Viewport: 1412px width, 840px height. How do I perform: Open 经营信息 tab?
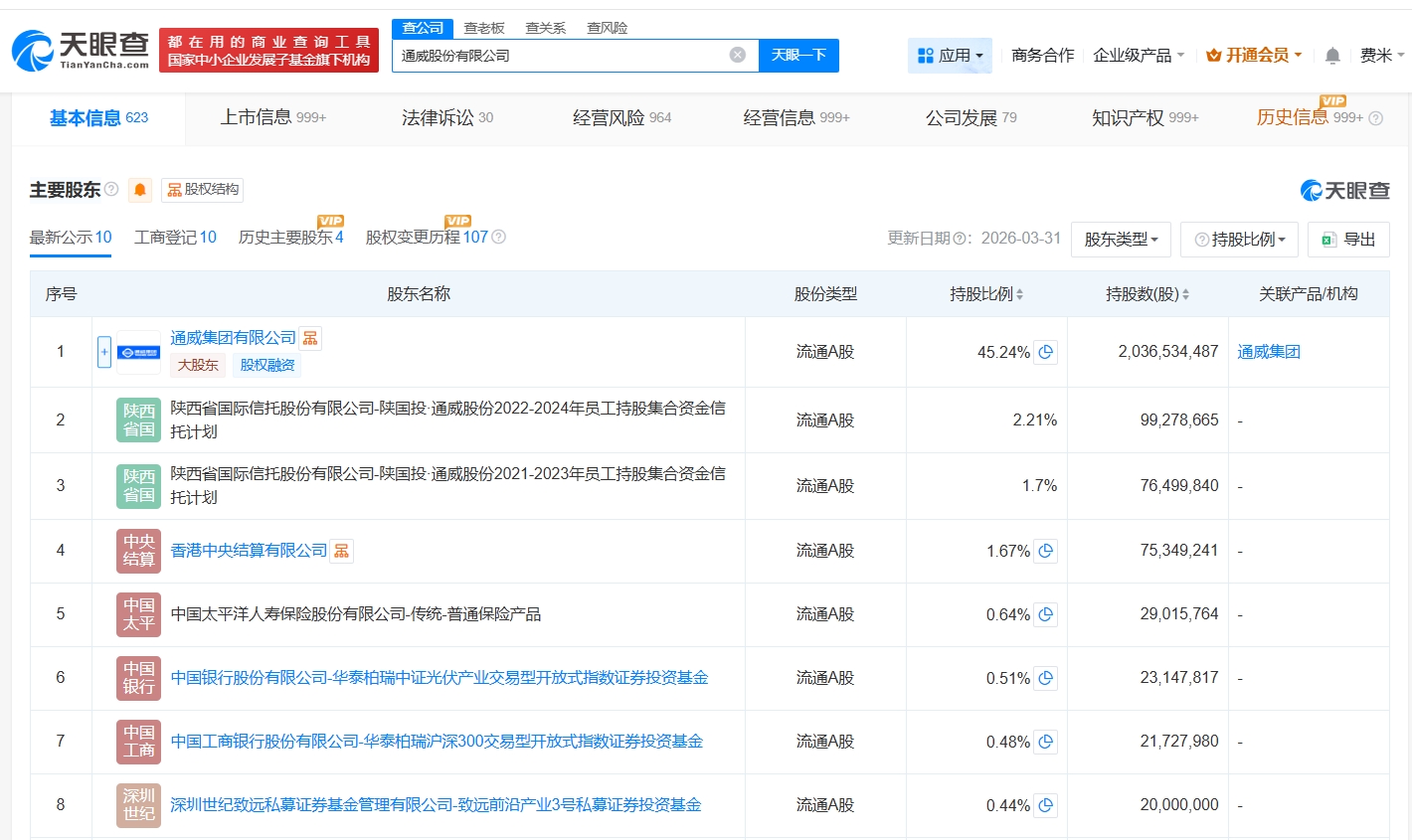click(796, 118)
